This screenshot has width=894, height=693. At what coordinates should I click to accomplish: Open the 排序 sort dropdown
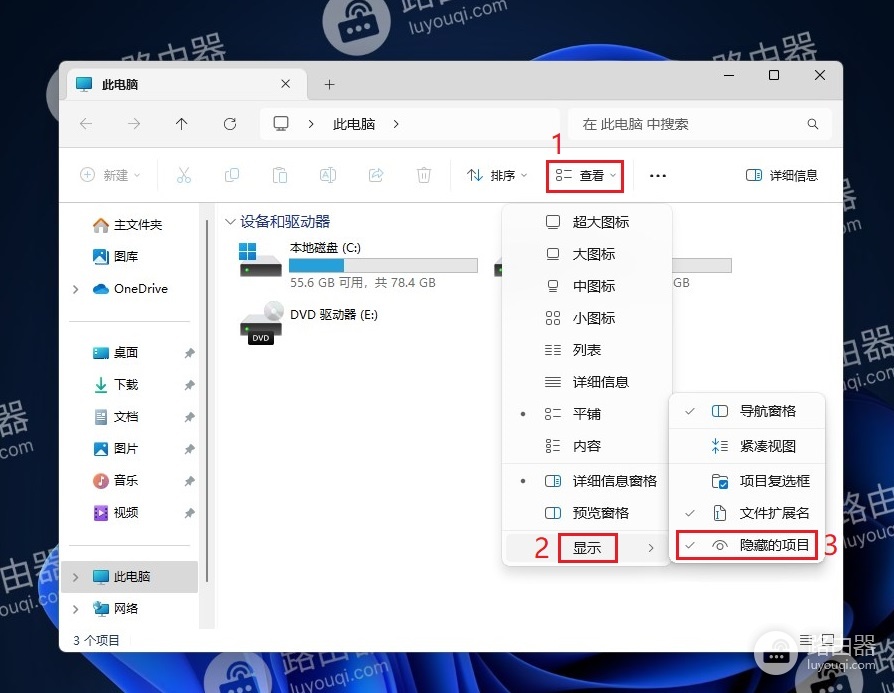point(497,175)
